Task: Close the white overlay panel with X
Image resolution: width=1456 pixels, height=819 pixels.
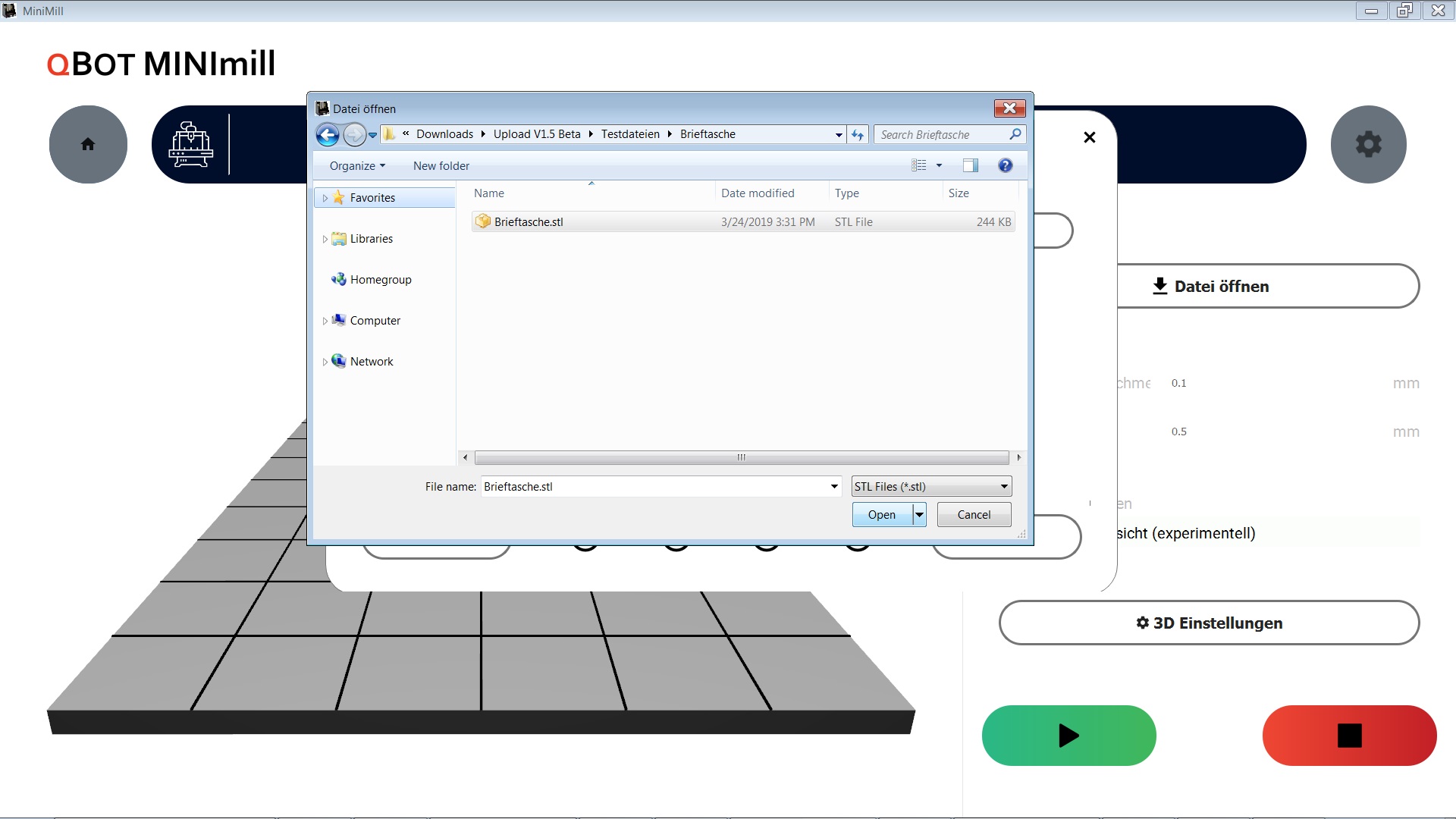Action: (x=1090, y=137)
